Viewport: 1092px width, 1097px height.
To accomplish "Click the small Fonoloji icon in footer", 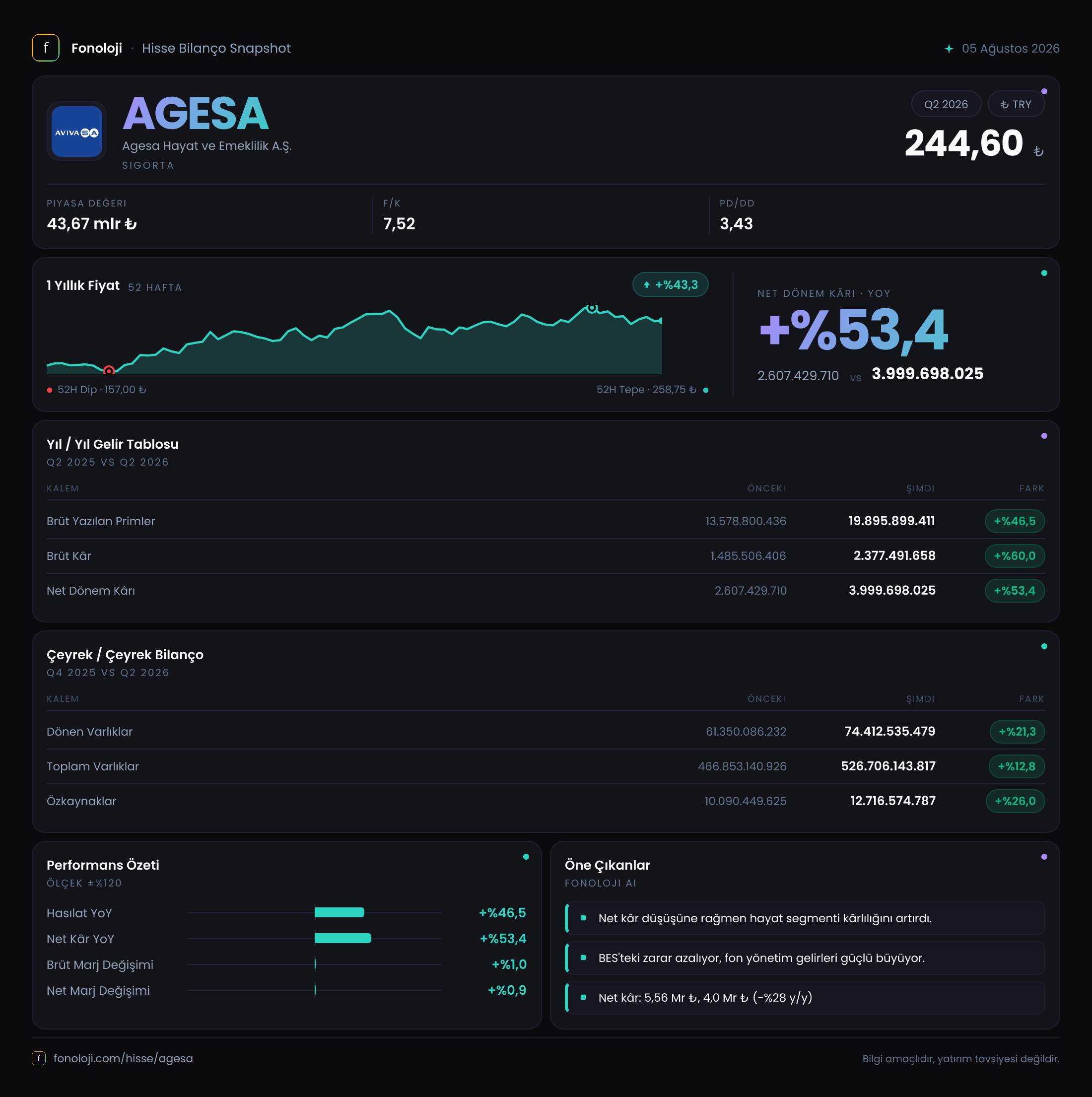I will [x=39, y=1058].
